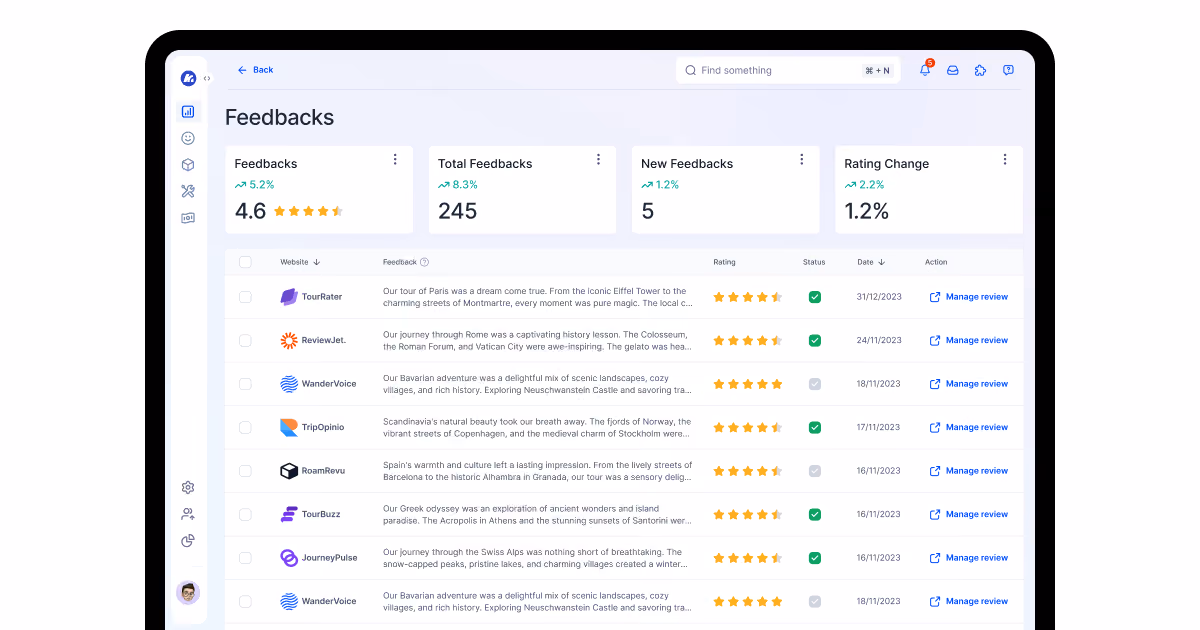The width and height of the screenshot is (1200, 630).
Task: Toggle status checkbox in TourRater row
Action: 815,297
